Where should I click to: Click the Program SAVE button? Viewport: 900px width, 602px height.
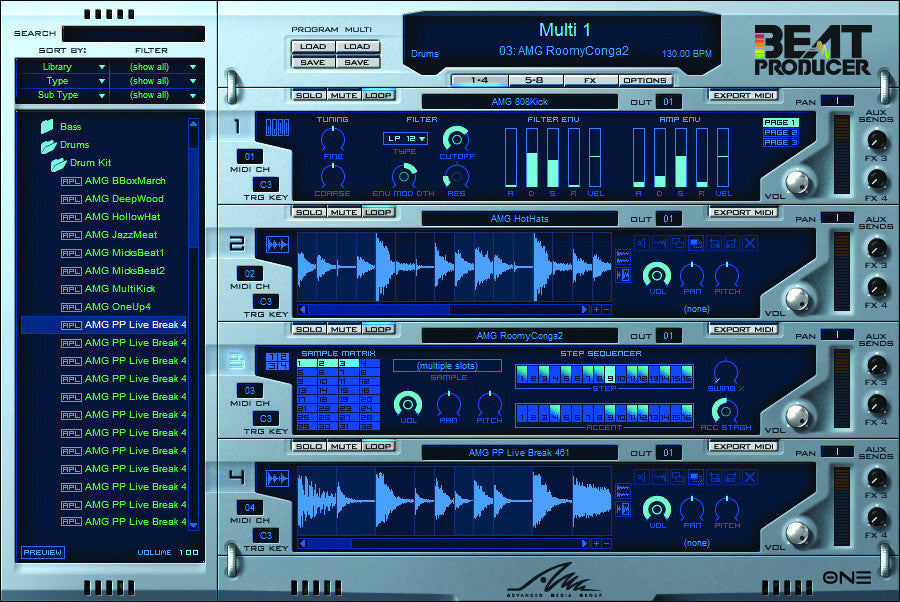(313, 62)
